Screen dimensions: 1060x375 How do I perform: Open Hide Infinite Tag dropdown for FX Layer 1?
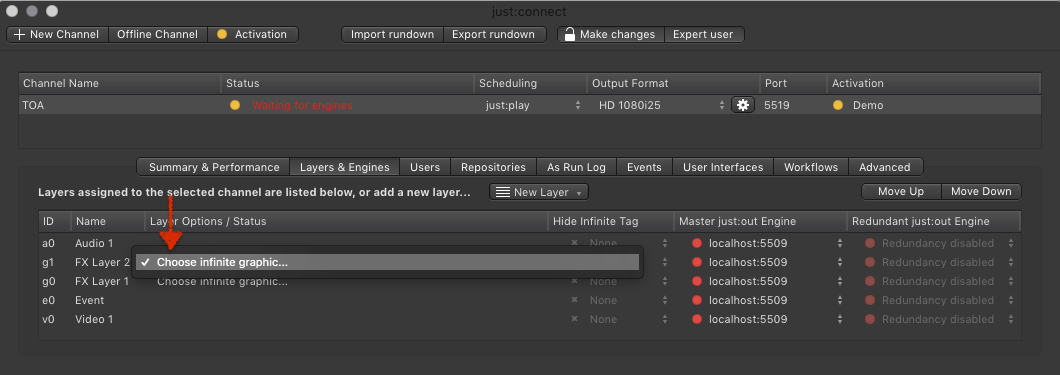(x=629, y=281)
